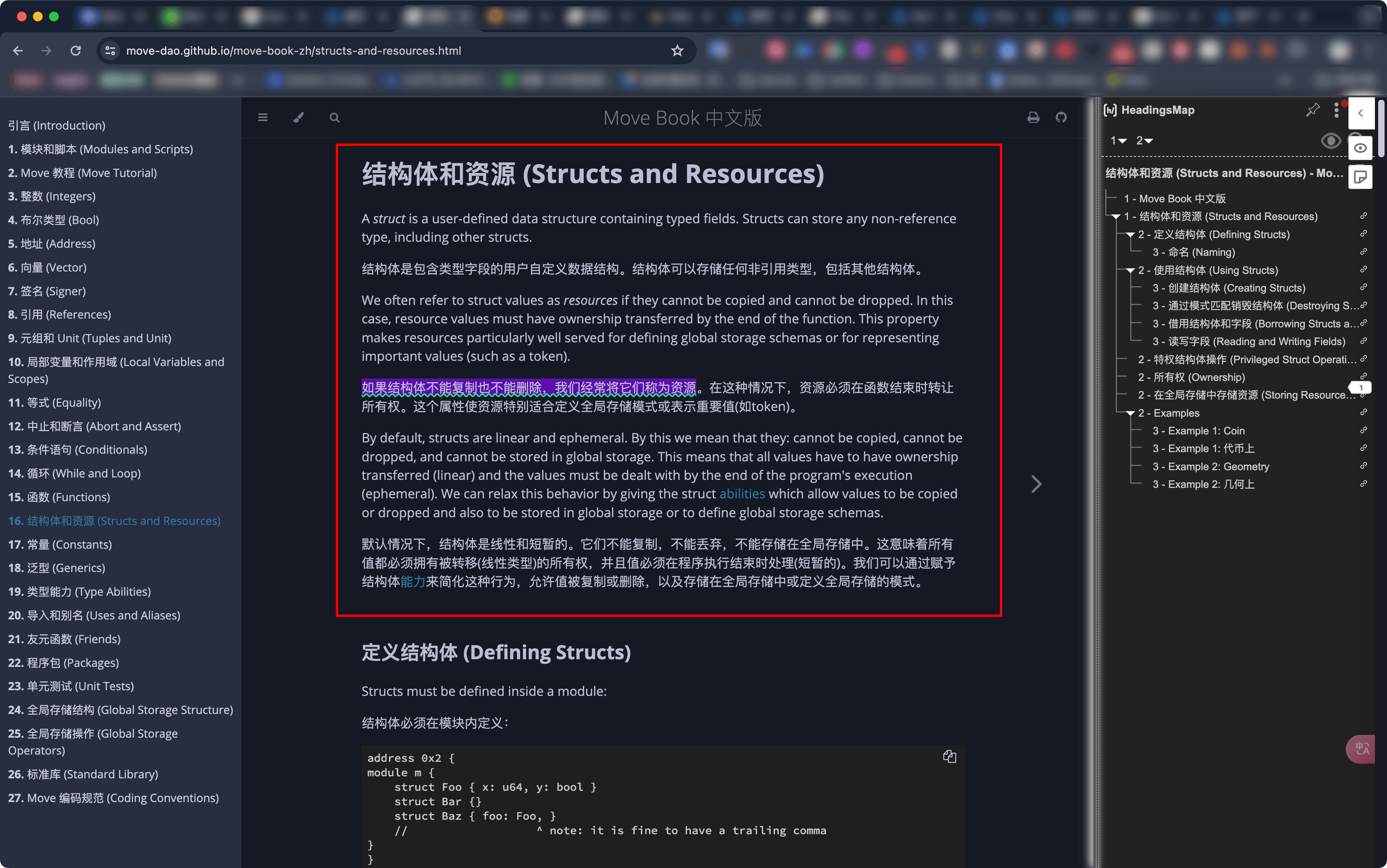
Task: Jump to 2 - 特权结构体操作 heading in HeadingsMap
Action: click(1247, 359)
